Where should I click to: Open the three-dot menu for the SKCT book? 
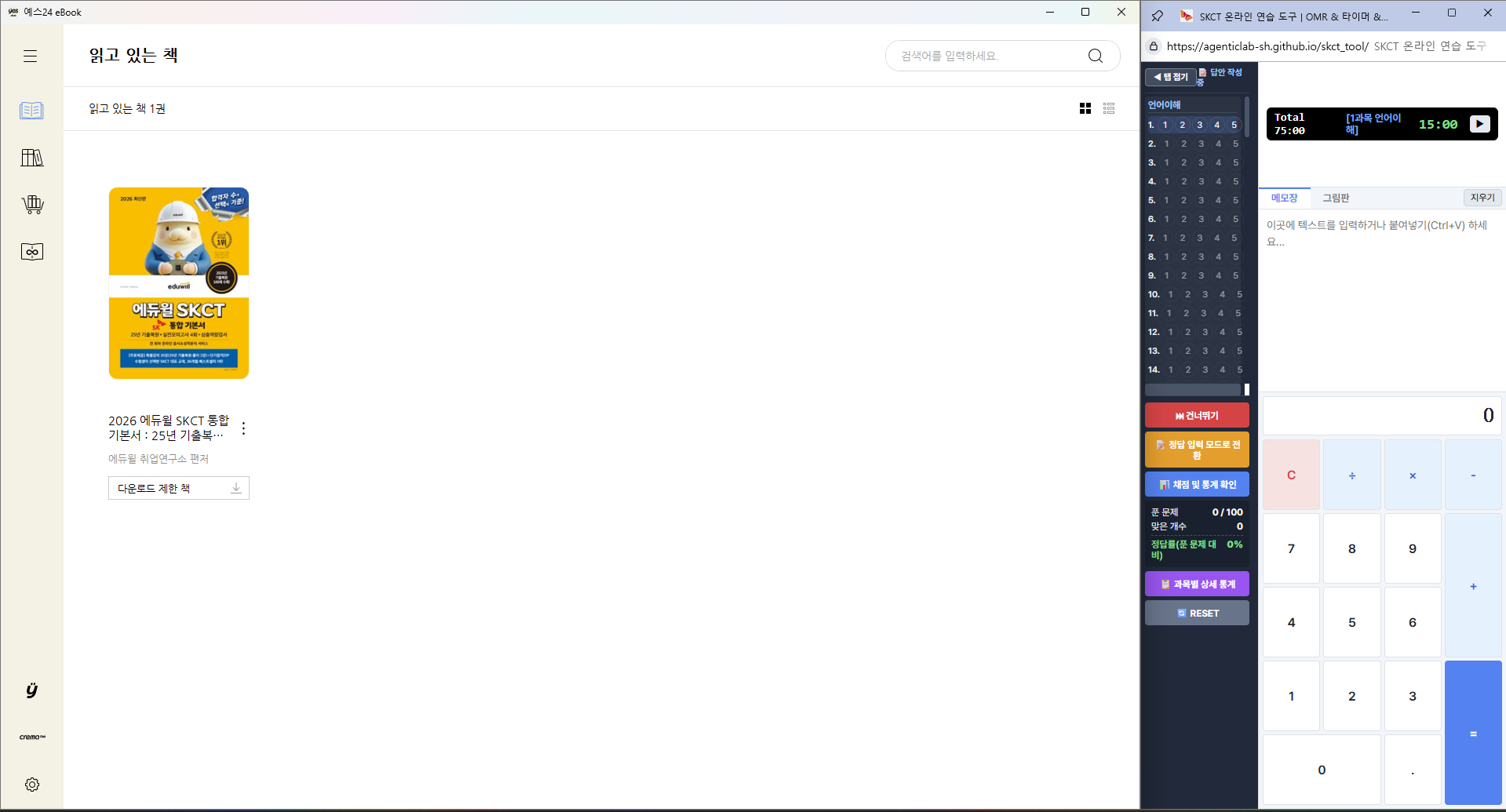244,428
